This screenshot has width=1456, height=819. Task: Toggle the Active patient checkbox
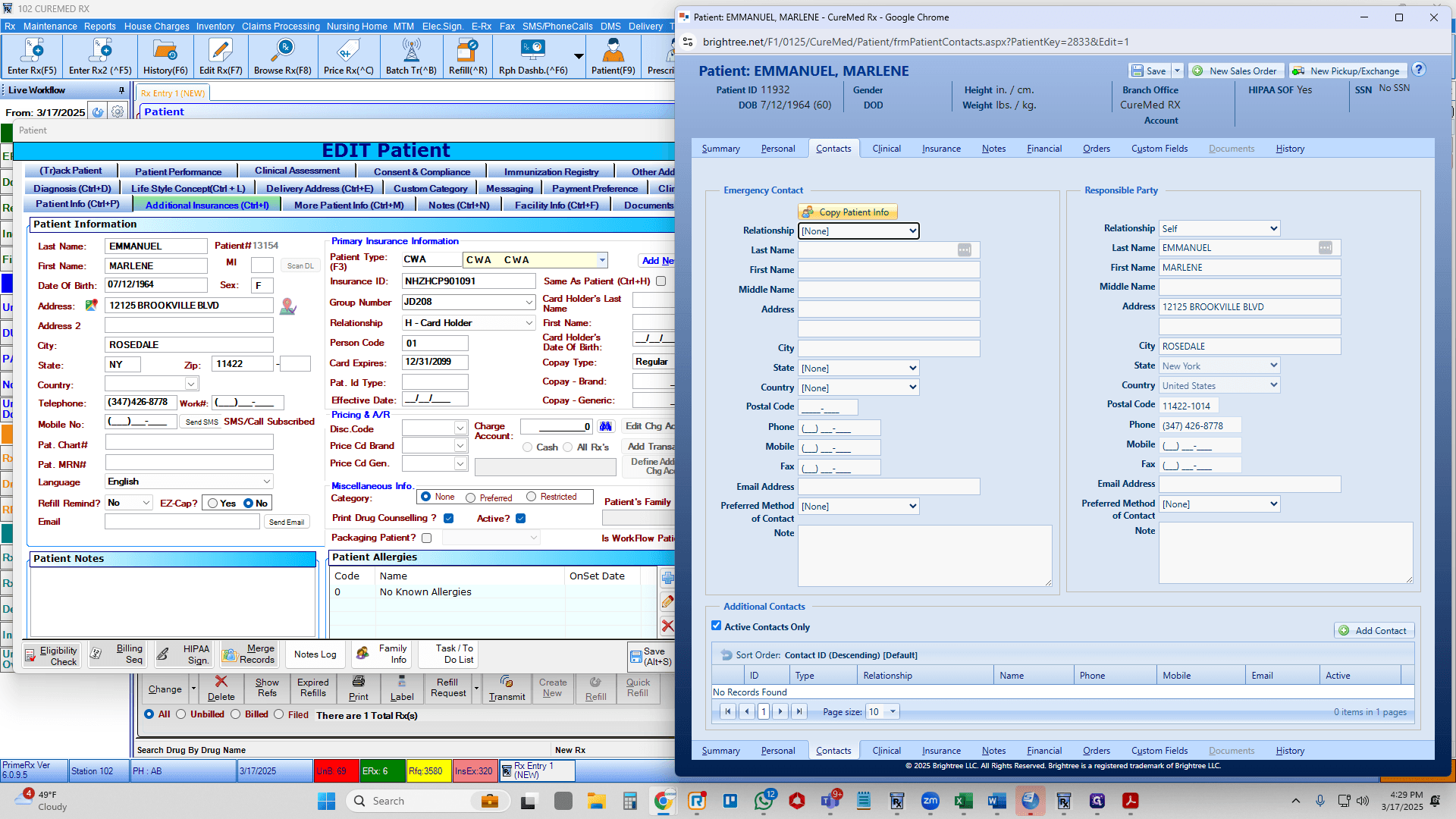coord(520,519)
